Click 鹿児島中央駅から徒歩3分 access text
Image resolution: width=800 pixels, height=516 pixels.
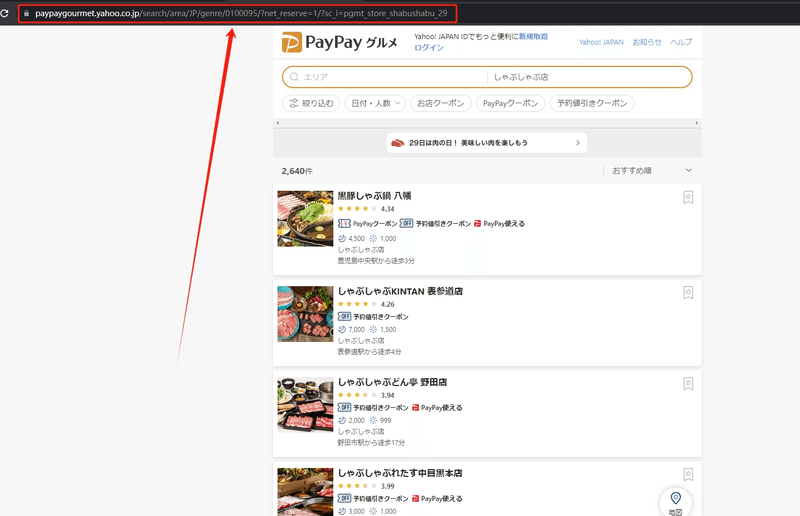pyautogui.click(x=376, y=261)
